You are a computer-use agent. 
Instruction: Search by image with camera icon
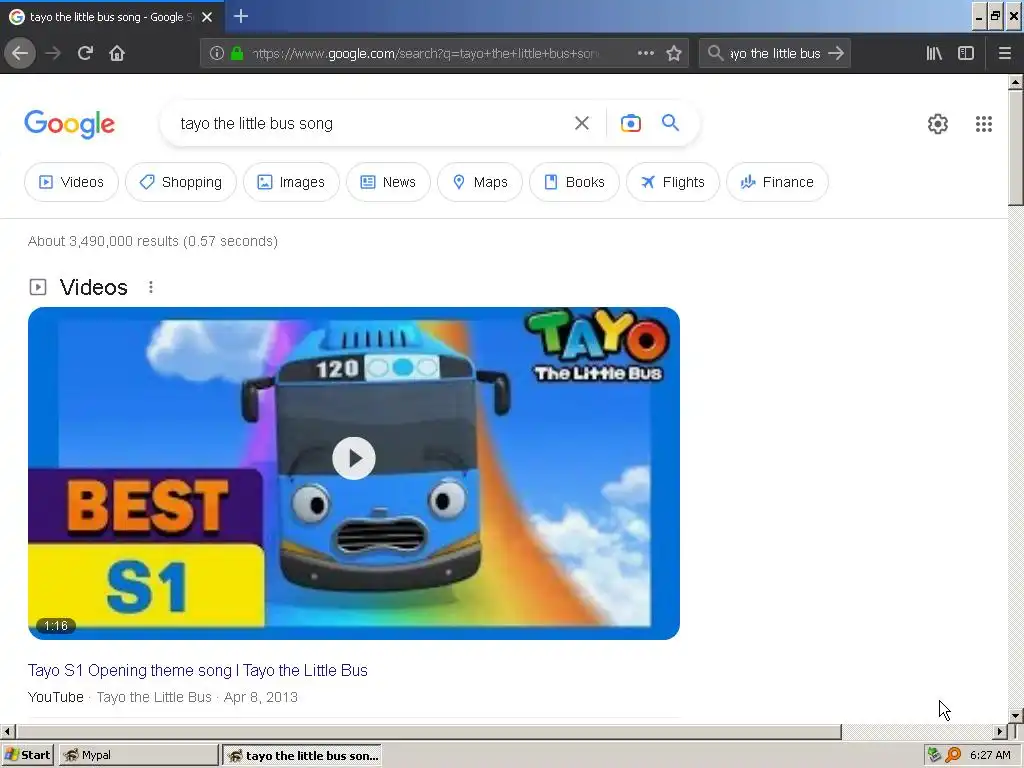tap(630, 123)
